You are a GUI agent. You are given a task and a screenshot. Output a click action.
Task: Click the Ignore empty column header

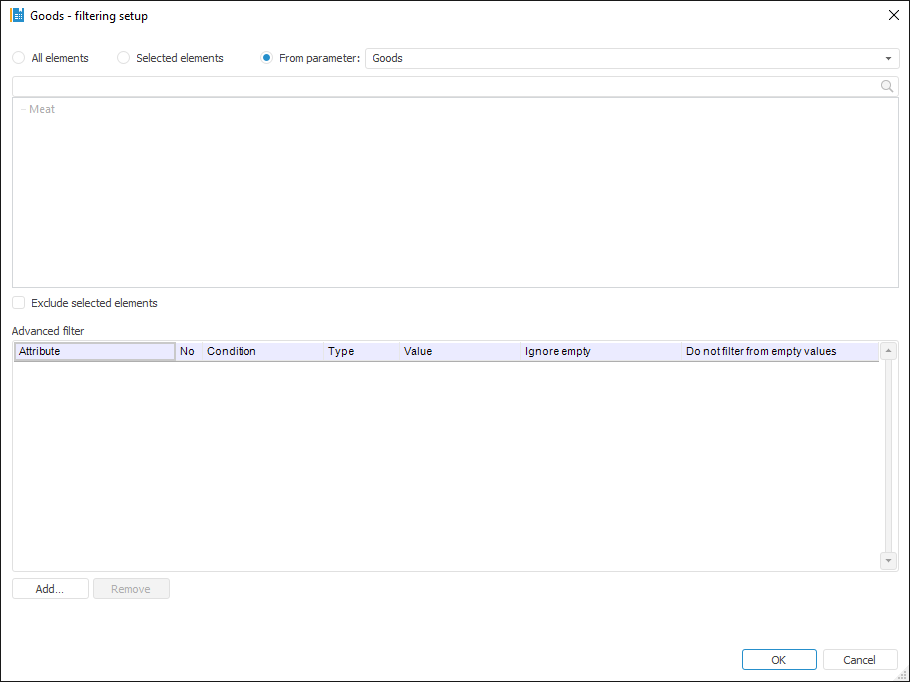[x=600, y=352]
